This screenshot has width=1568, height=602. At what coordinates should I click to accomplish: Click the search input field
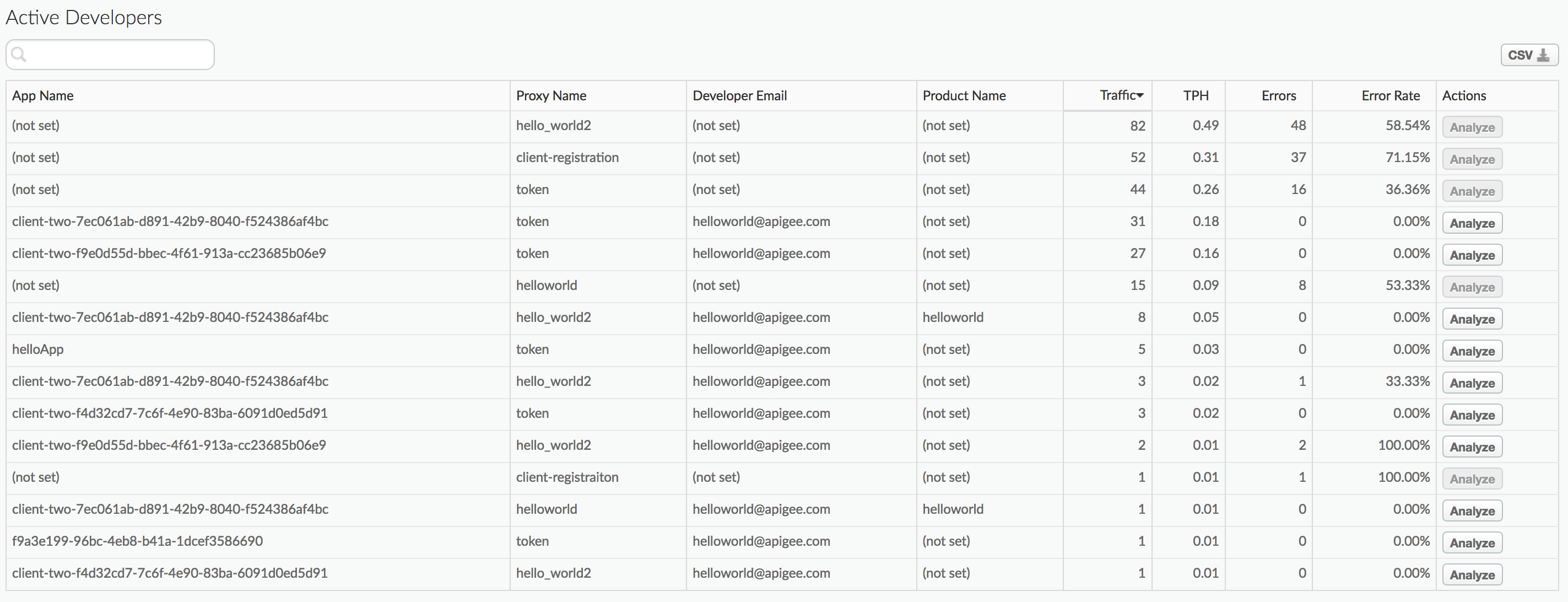tap(110, 54)
